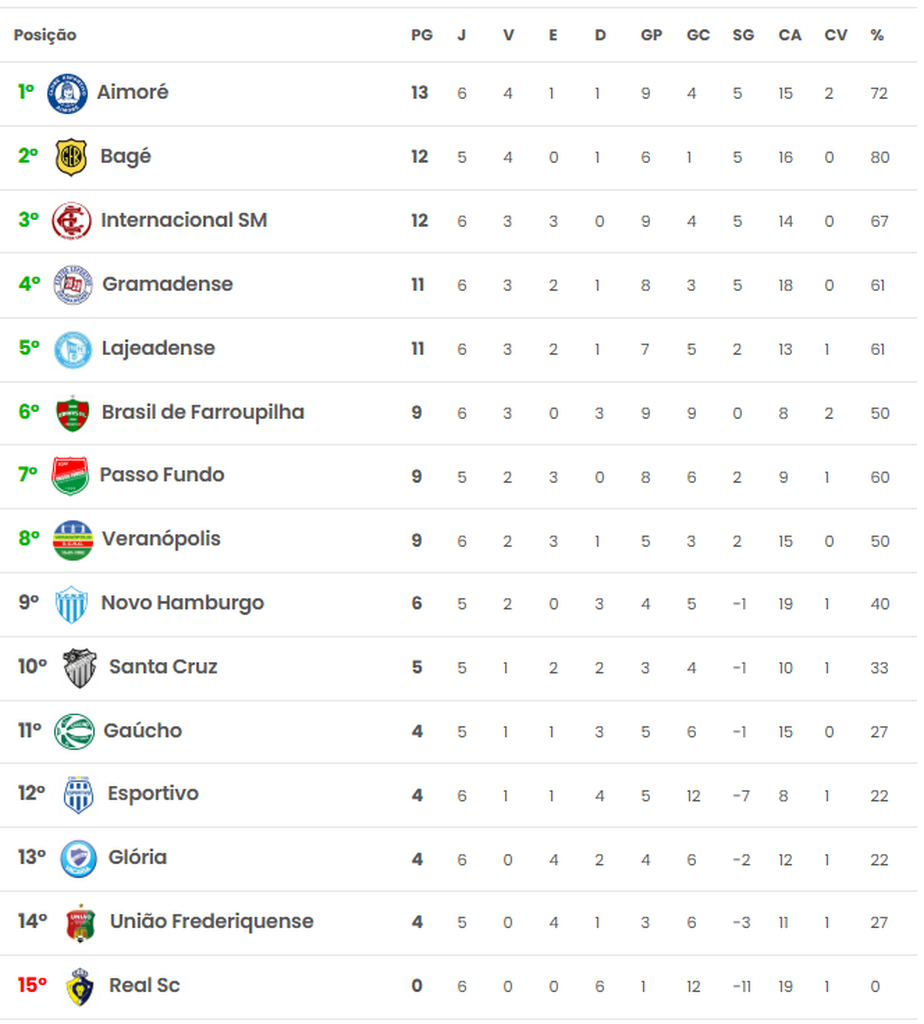This screenshot has height=1024, width=924.
Task: Click the SG column header
Action: pyautogui.click(x=743, y=35)
